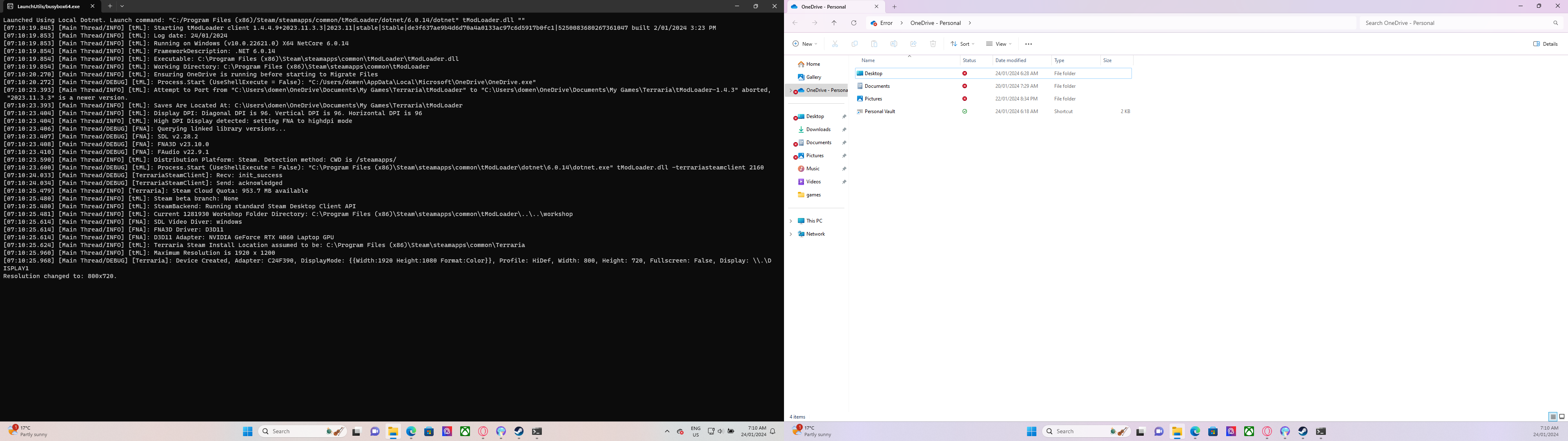Expand the This PC tree node
The width and height of the screenshot is (1568, 441).
[791, 221]
